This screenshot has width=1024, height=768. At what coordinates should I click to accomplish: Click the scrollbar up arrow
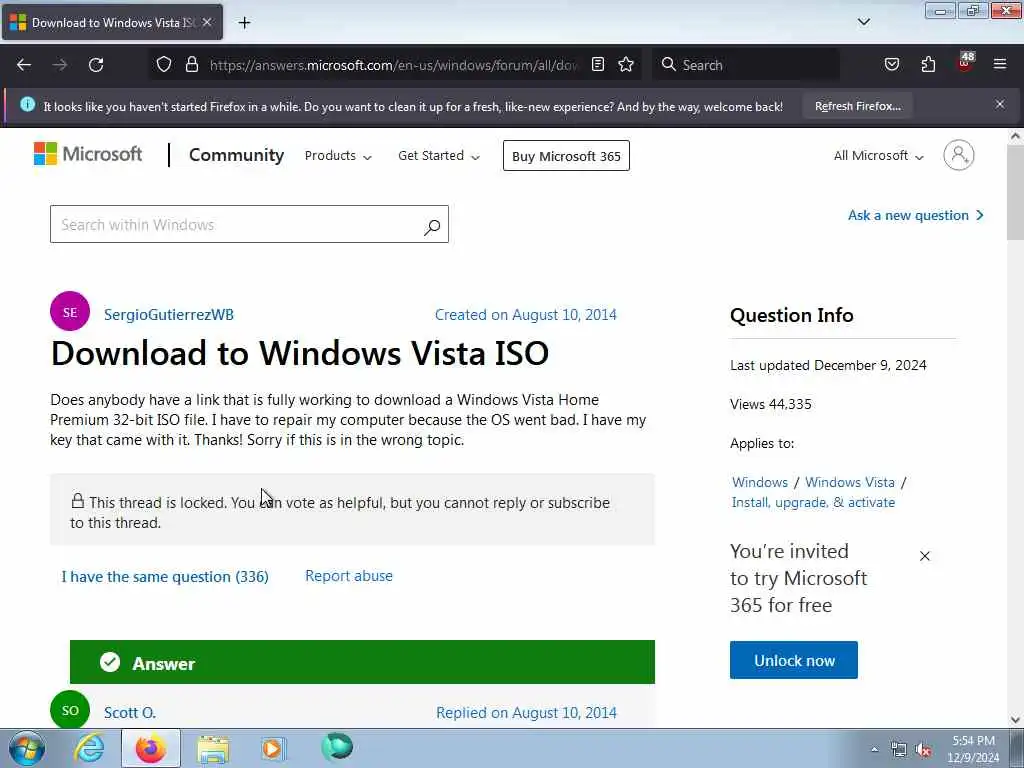pyautogui.click(x=1015, y=136)
